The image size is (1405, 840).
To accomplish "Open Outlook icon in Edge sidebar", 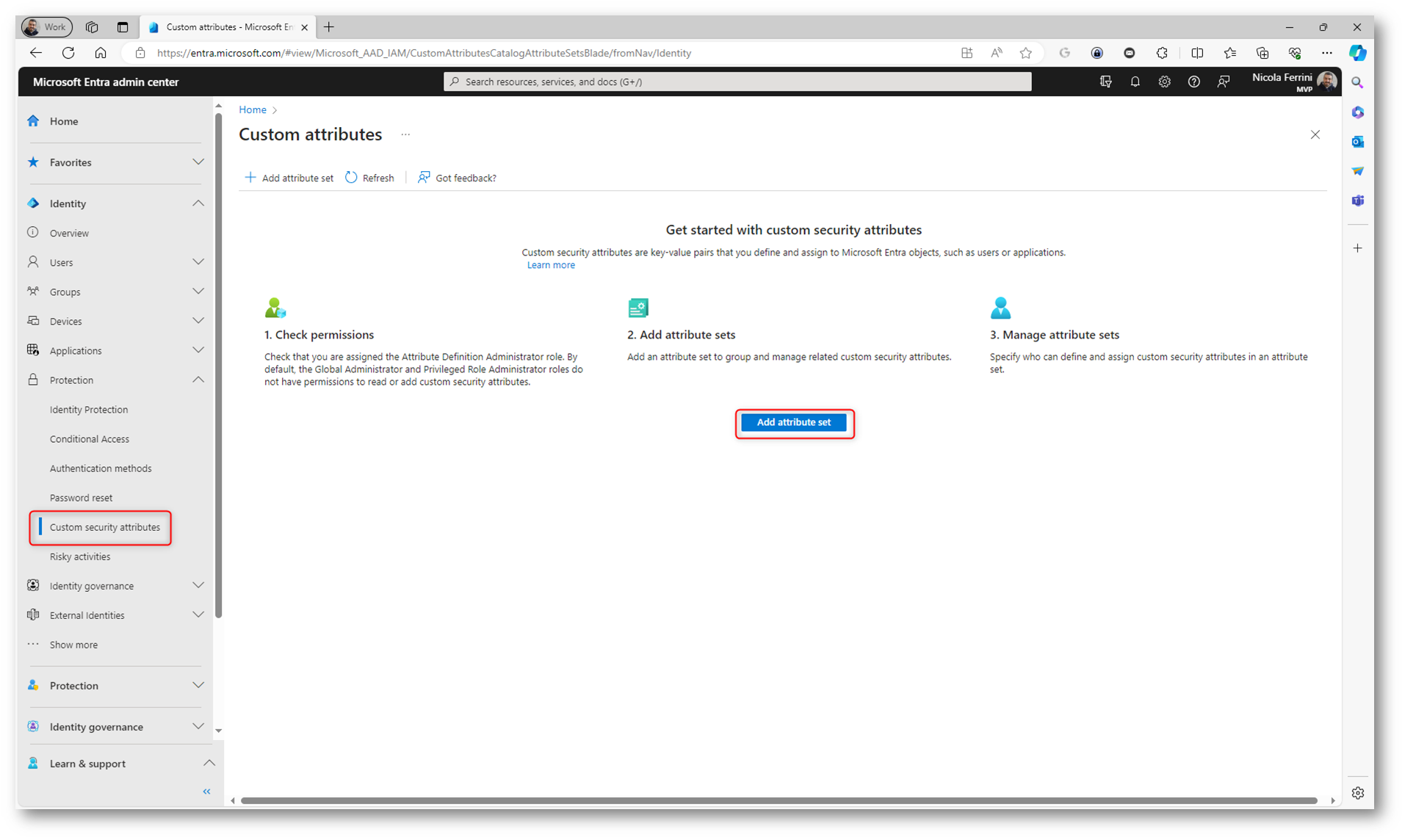I will coord(1357,142).
